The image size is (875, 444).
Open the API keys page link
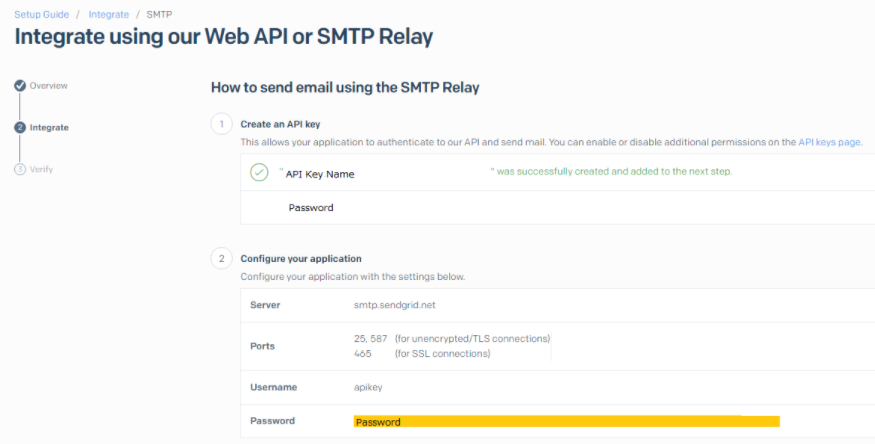[x=829, y=142]
